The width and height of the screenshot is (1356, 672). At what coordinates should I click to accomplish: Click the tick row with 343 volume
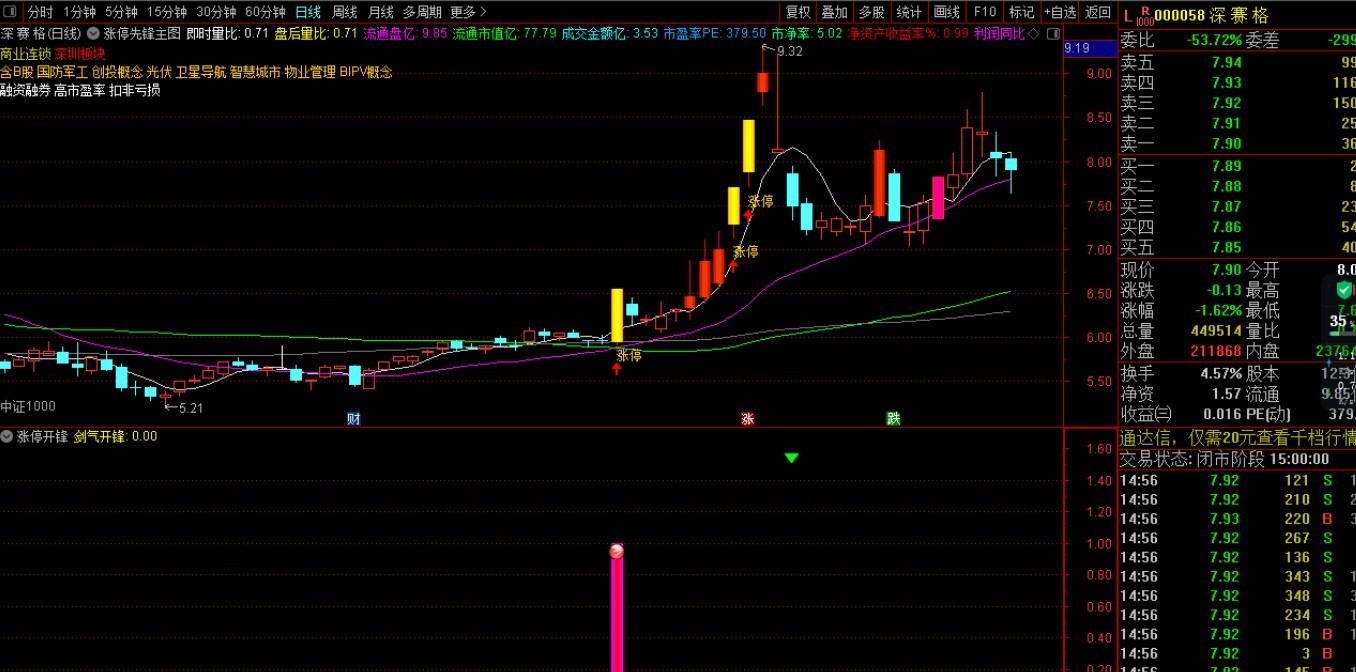coord(1237,577)
